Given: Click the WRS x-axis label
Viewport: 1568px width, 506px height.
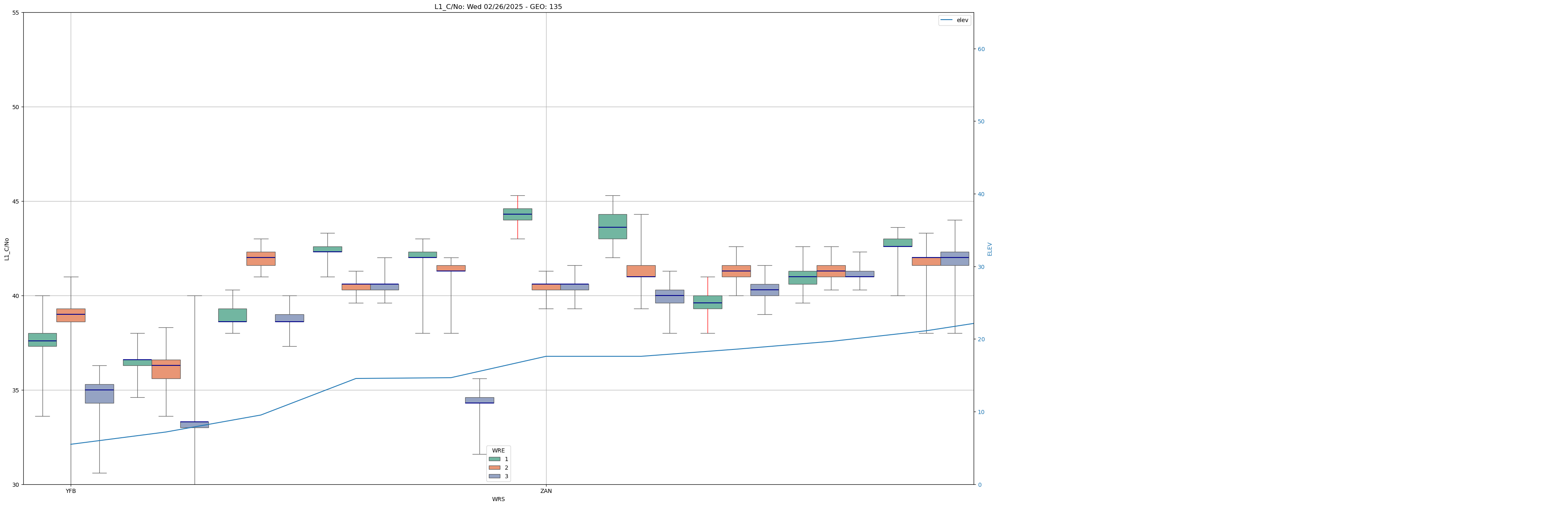Looking at the screenshot, I should pyautogui.click(x=498, y=499).
